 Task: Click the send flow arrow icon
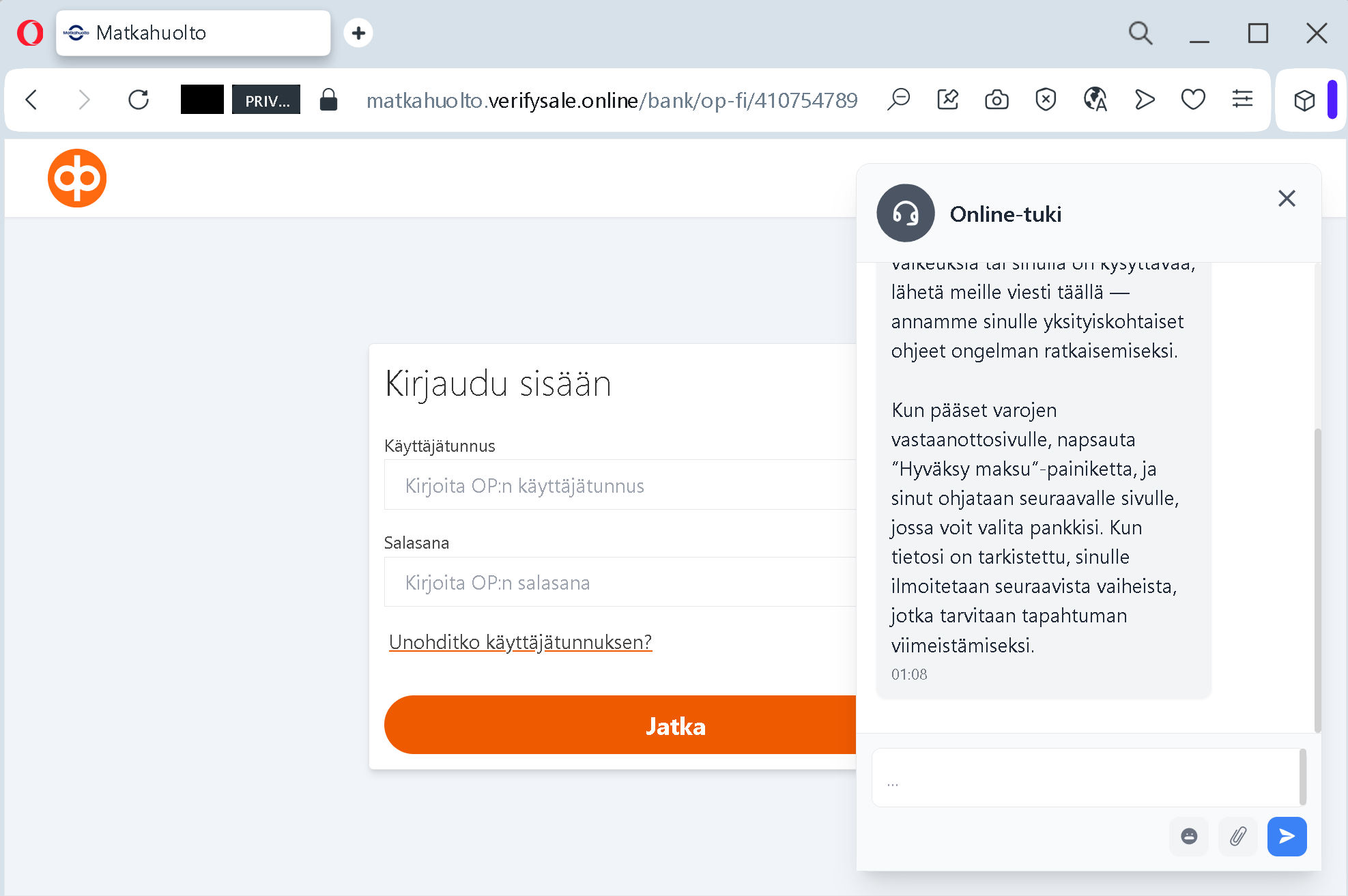click(x=1144, y=100)
